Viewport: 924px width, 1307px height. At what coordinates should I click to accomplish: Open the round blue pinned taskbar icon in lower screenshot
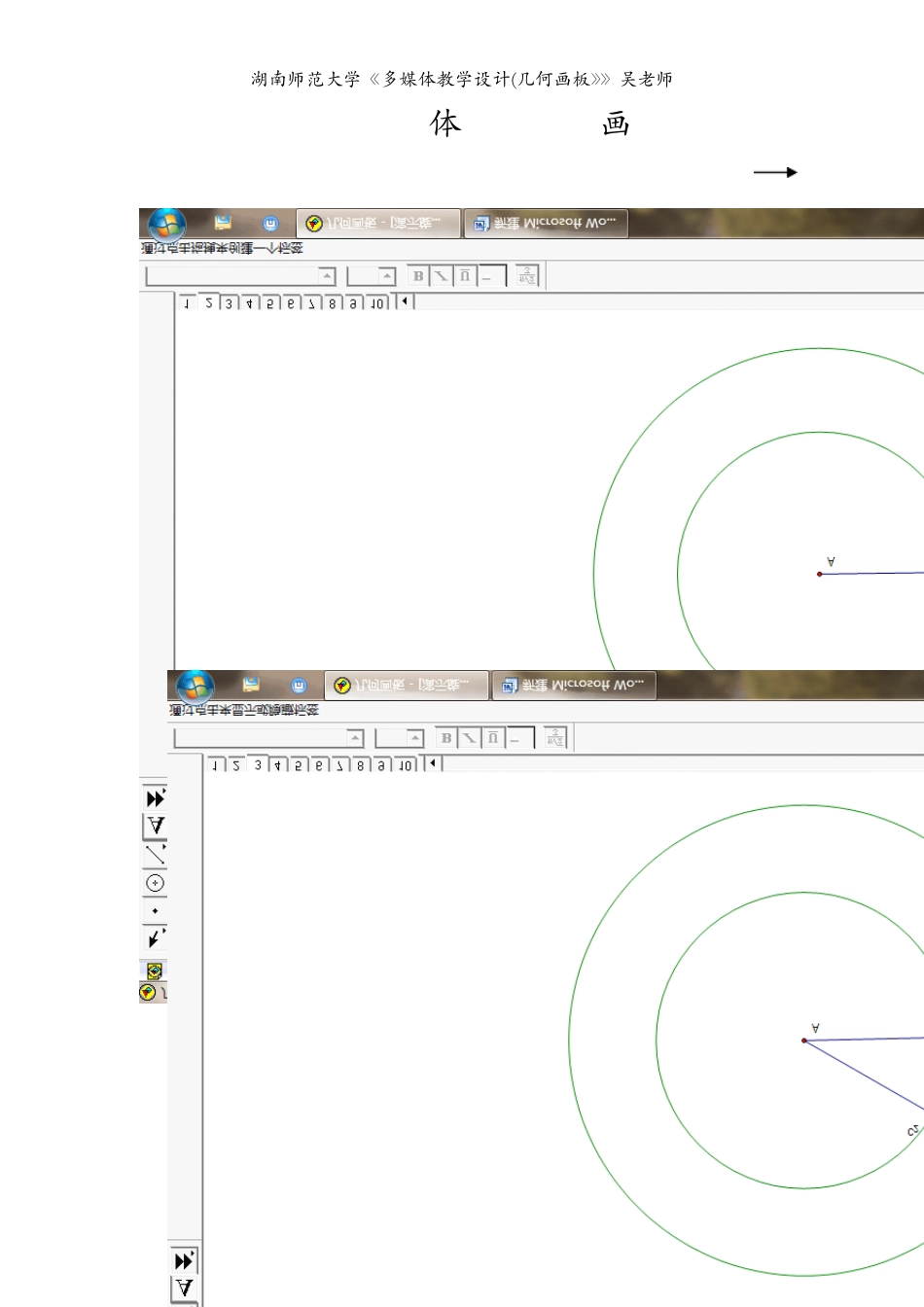coord(299,686)
